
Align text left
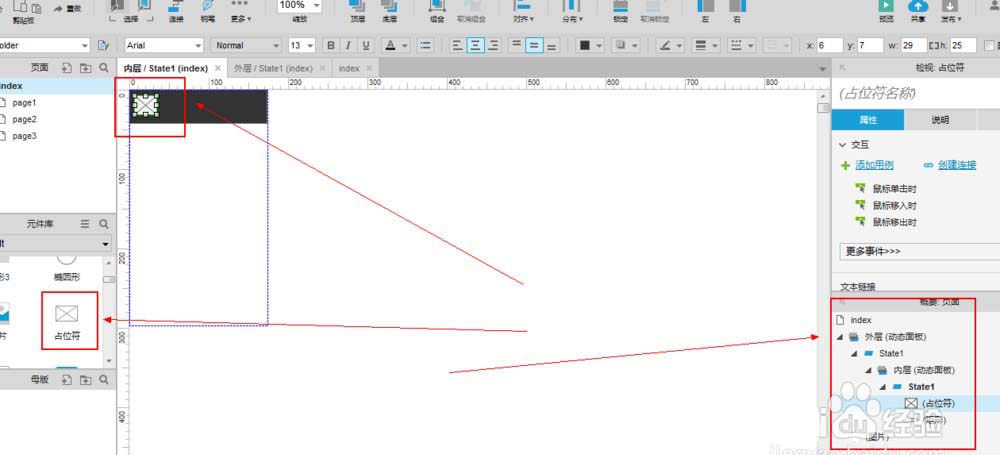coord(457,45)
